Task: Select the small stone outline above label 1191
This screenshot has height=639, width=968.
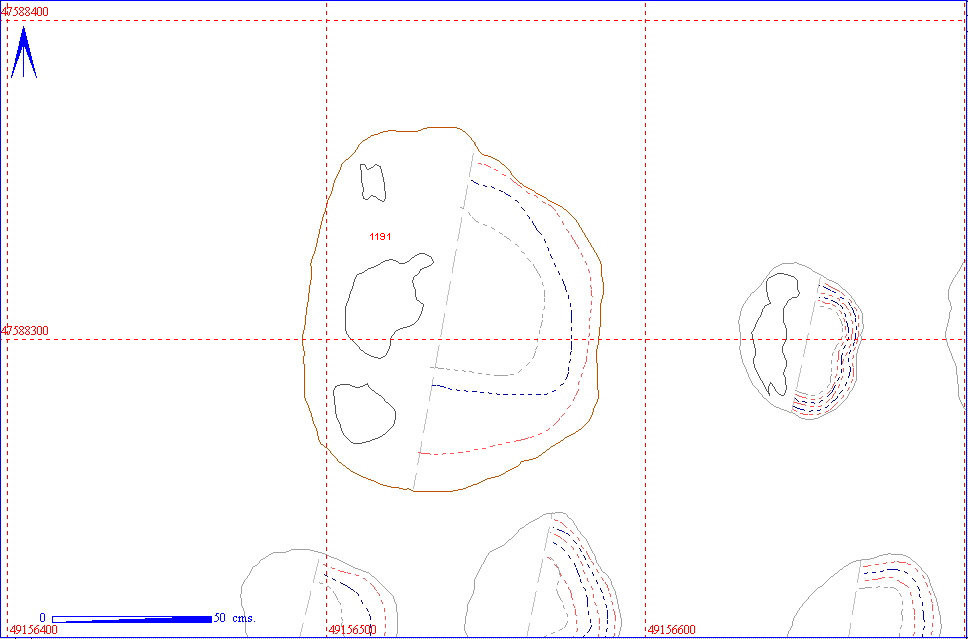Action: 373,183
